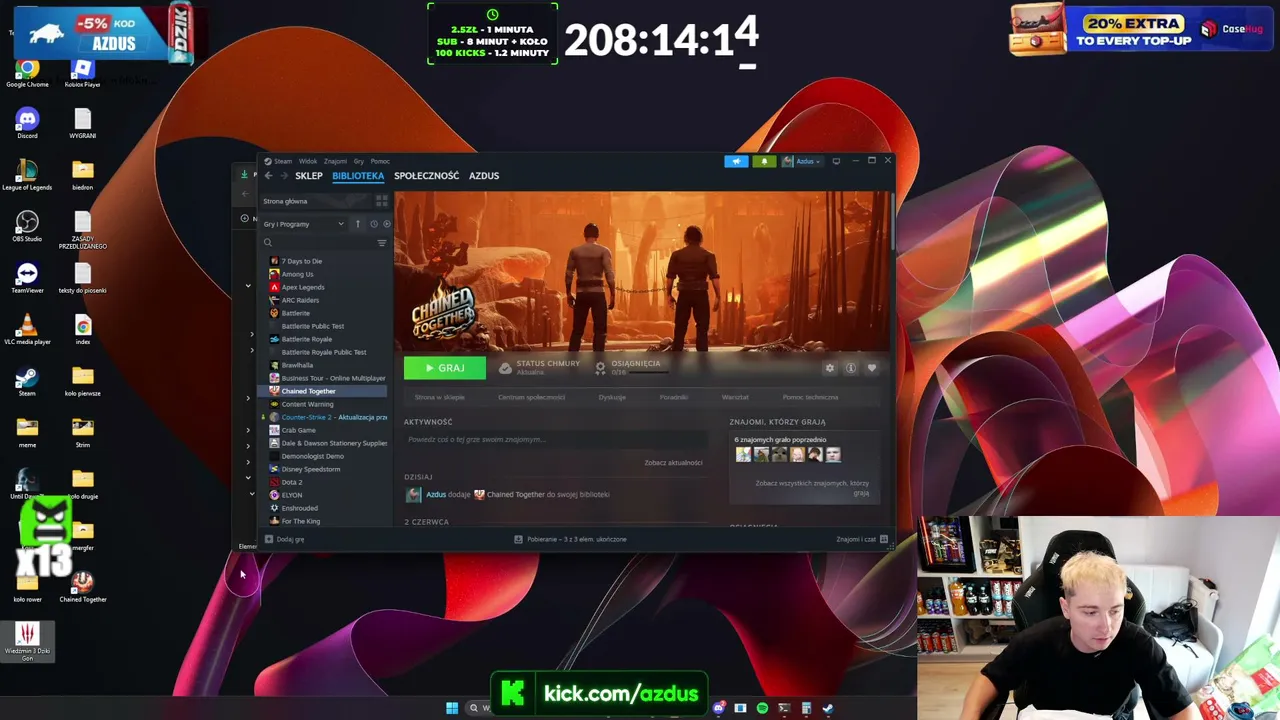Select the 'koło pierwsze' desktop folder

pyautogui.click(x=82, y=381)
